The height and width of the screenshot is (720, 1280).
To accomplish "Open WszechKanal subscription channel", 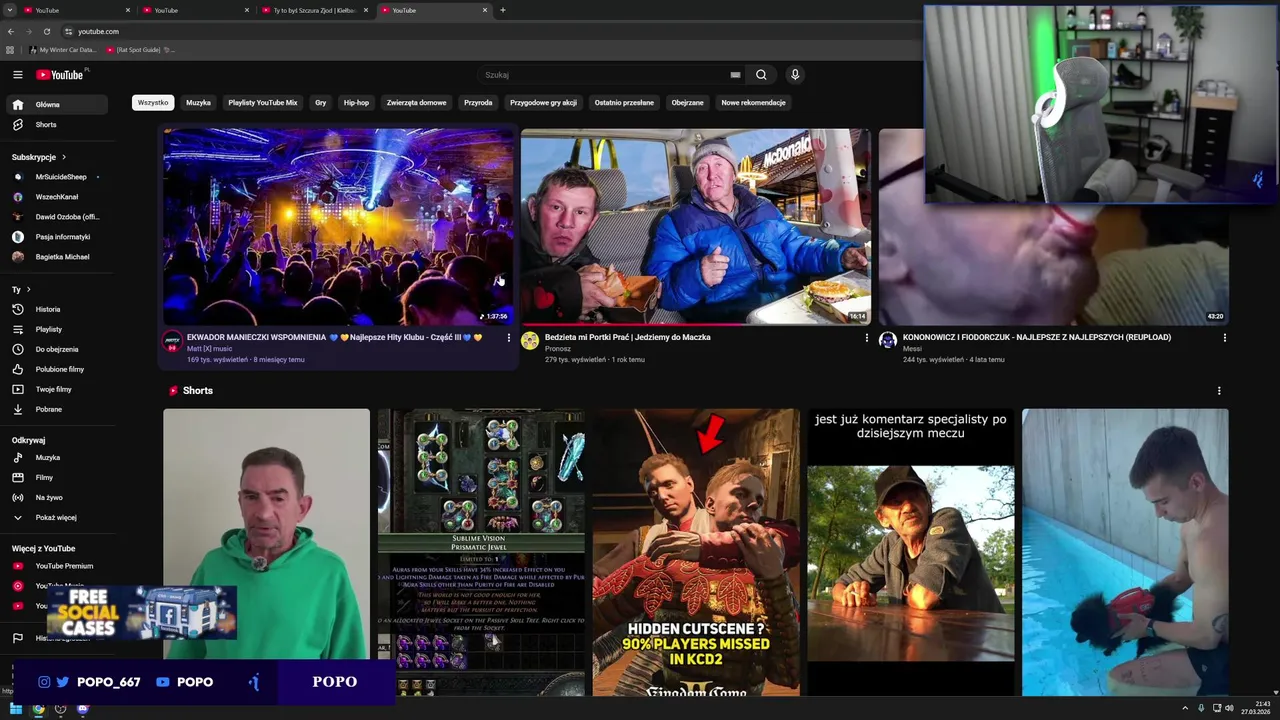I will pos(59,197).
